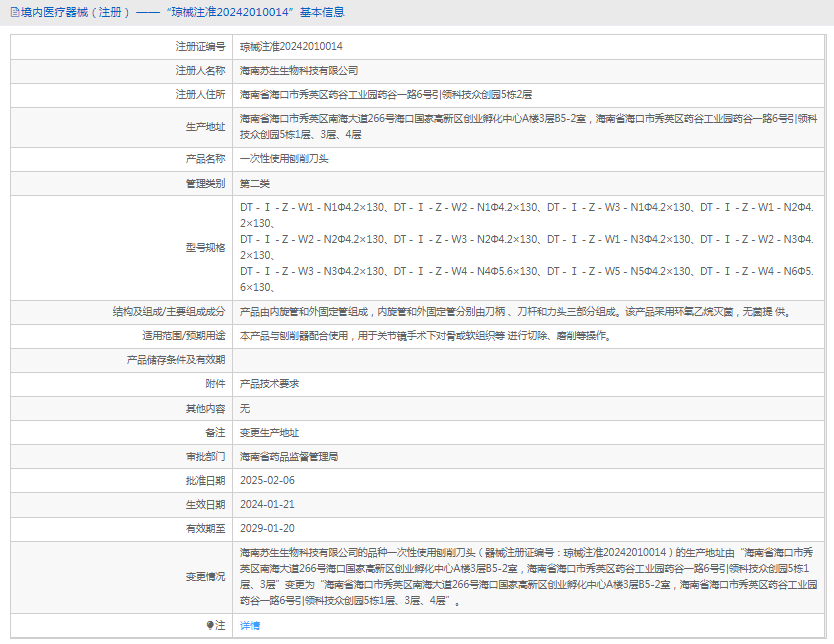Click the 产品名称 row label
The width and height of the screenshot is (834, 644).
point(205,158)
